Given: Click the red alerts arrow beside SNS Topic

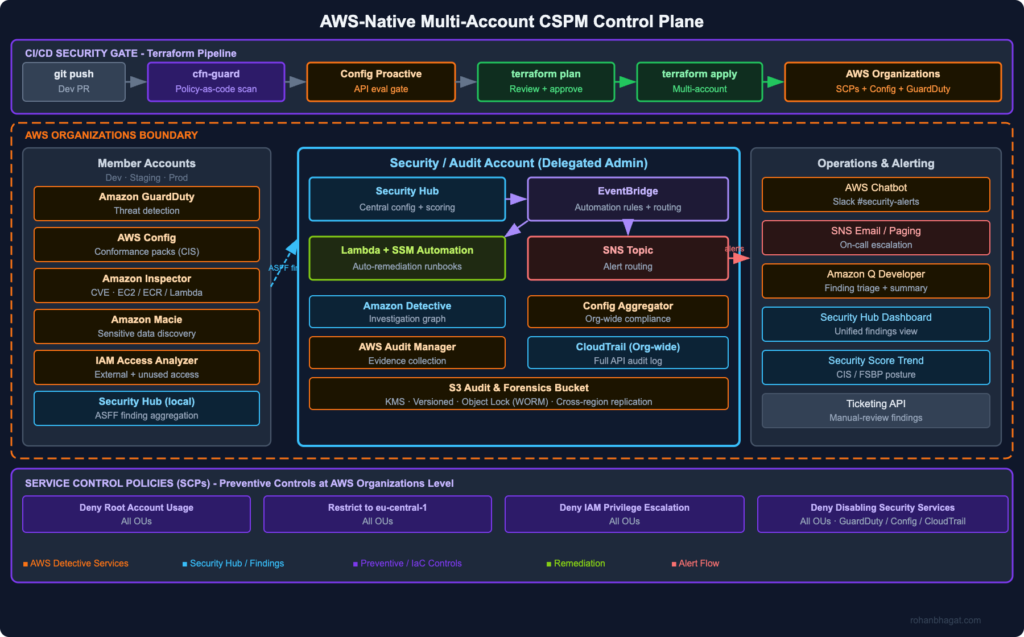Looking at the screenshot, I should coord(739,258).
